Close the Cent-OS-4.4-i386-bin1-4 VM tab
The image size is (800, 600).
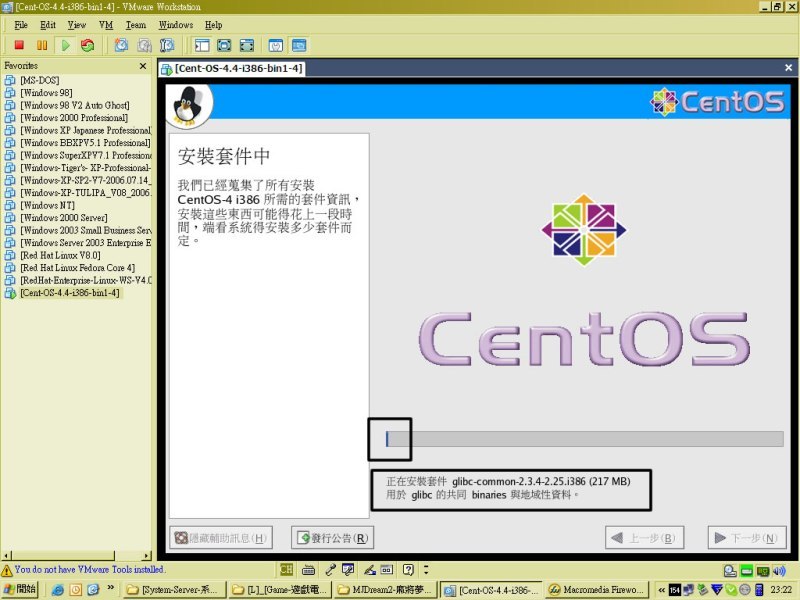click(788, 67)
